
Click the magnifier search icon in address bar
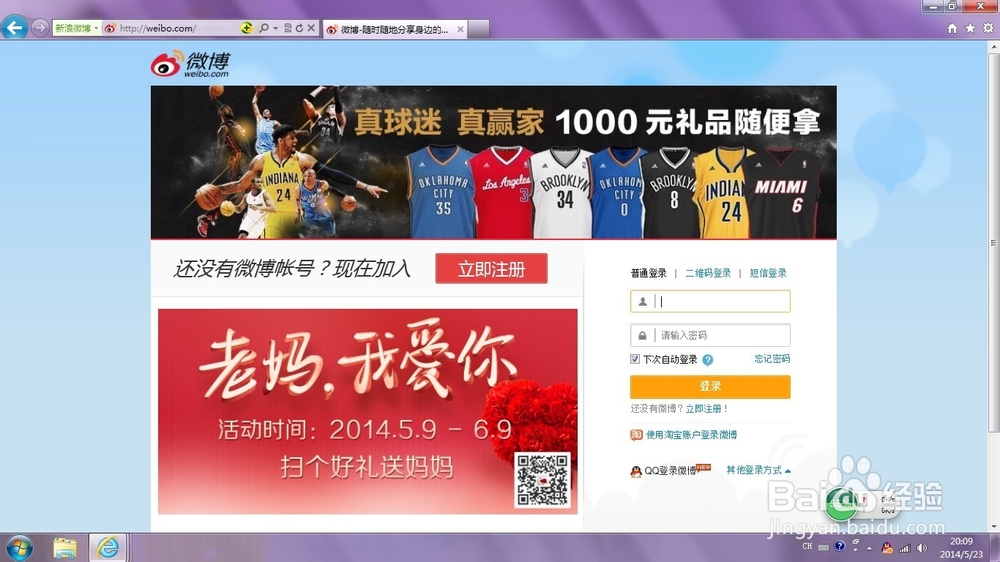point(263,28)
